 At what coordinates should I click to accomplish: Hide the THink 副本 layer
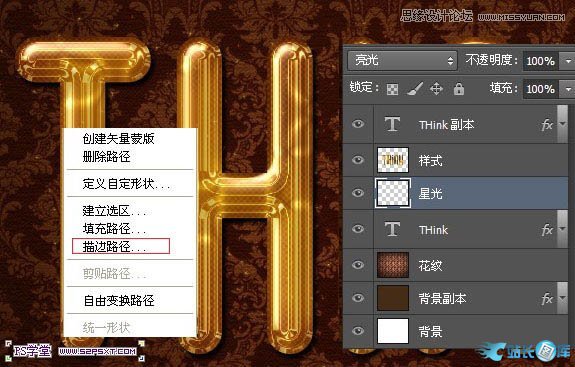click(x=358, y=124)
